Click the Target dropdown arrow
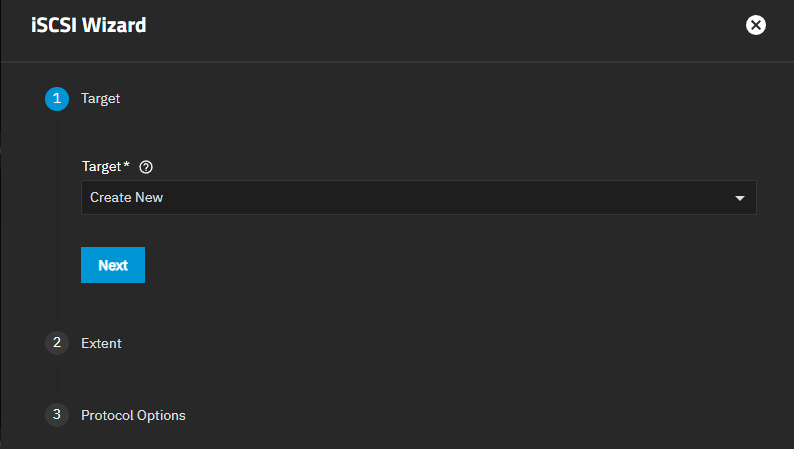Viewport: 794px width, 449px height. [x=740, y=198]
